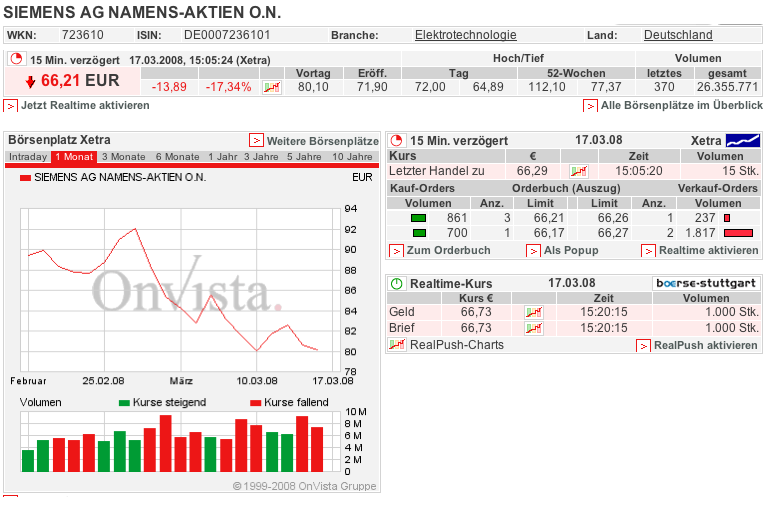Show the 5 Jahre chart
This screenshot has width=768, height=506.
(304, 157)
